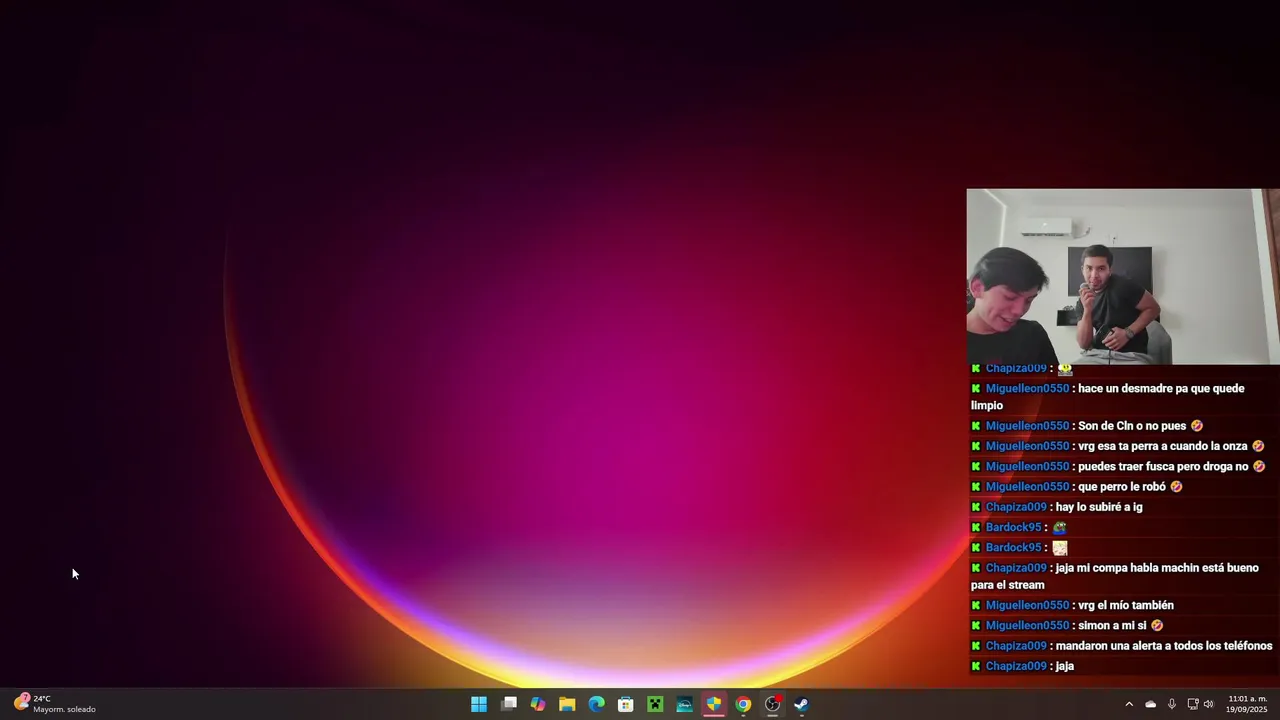Open OneDrive cloud tray icon

tap(1150, 704)
